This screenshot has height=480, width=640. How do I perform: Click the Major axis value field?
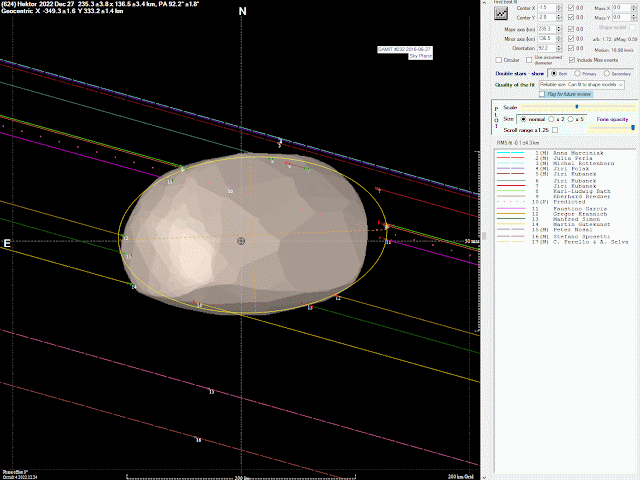coord(547,29)
